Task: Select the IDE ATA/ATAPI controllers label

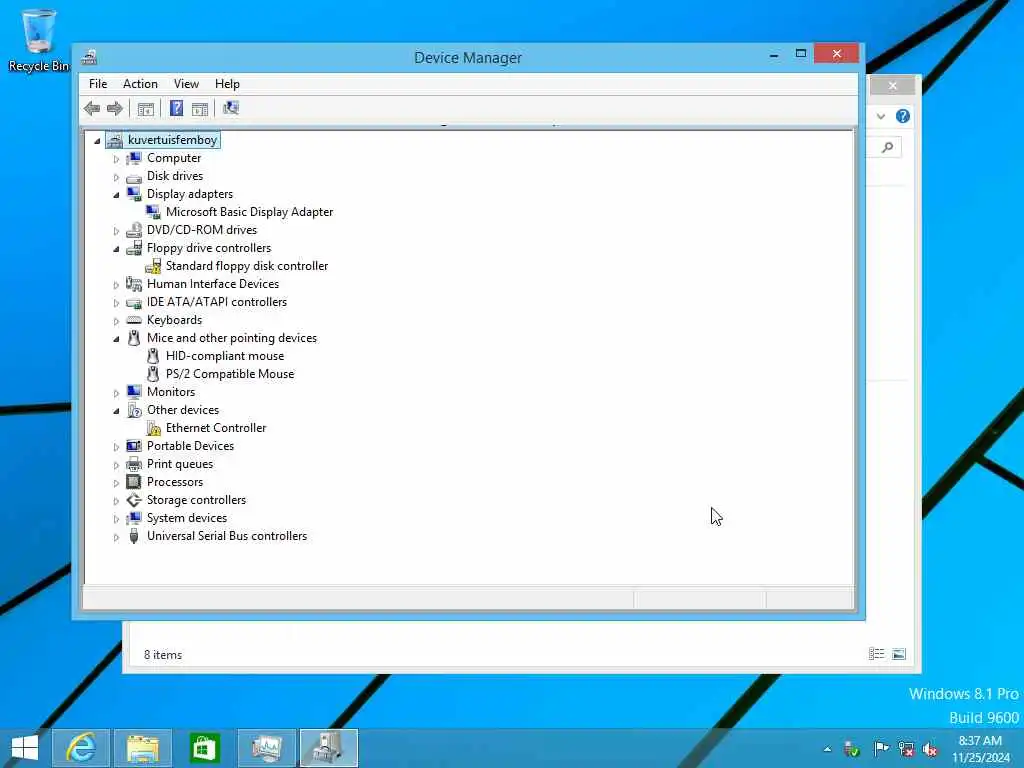Action: coord(217,302)
